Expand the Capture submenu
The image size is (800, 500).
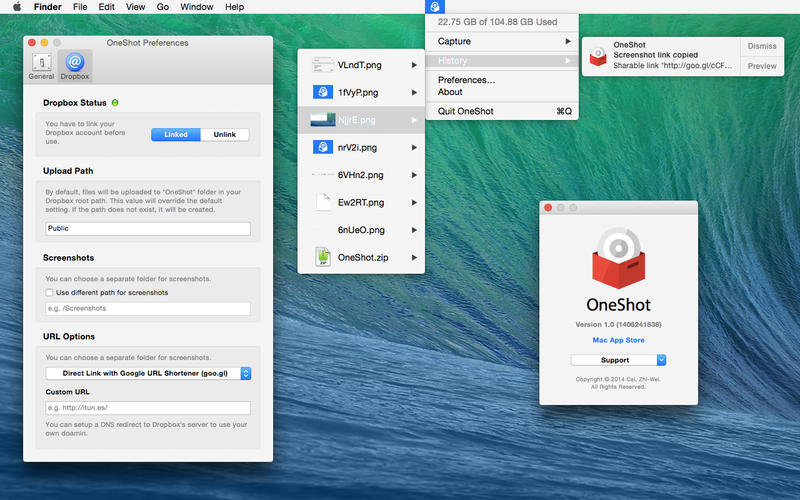click(x=502, y=42)
